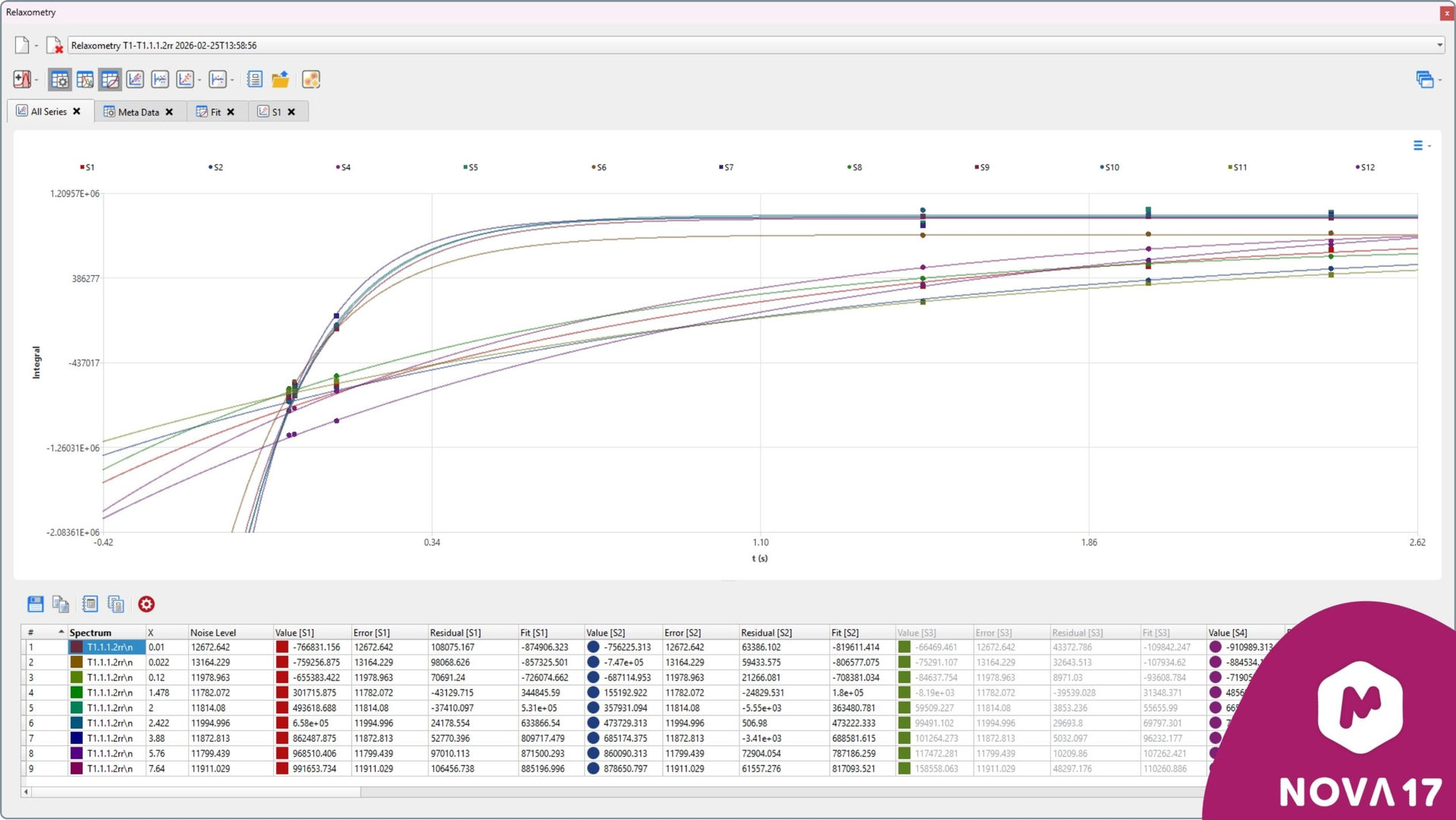Sort by the Noise Level column header
1456x820 pixels.
[x=213, y=633]
